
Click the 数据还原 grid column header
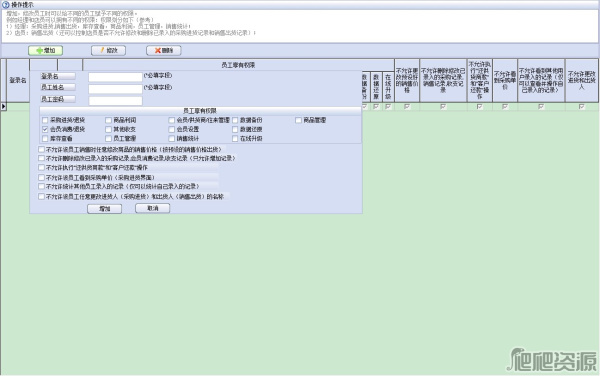(x=376, y=87)
